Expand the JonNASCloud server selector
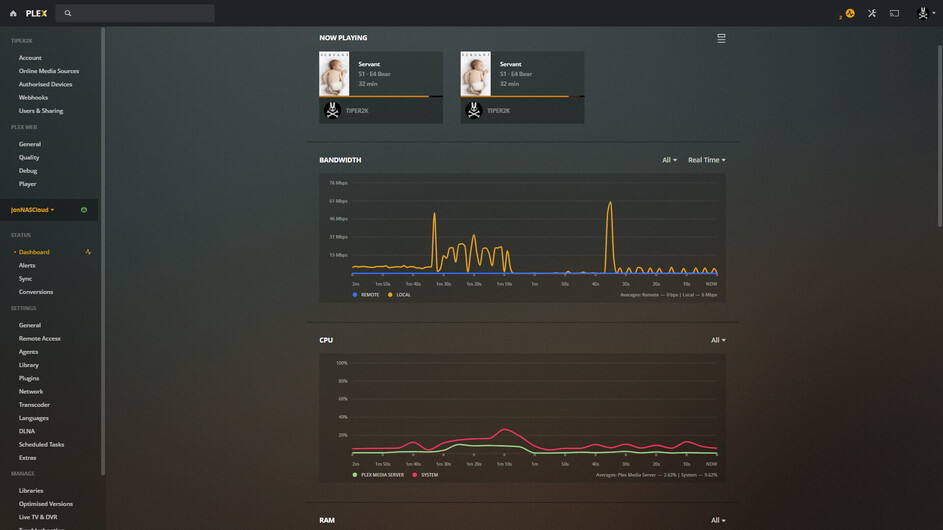 32,210
